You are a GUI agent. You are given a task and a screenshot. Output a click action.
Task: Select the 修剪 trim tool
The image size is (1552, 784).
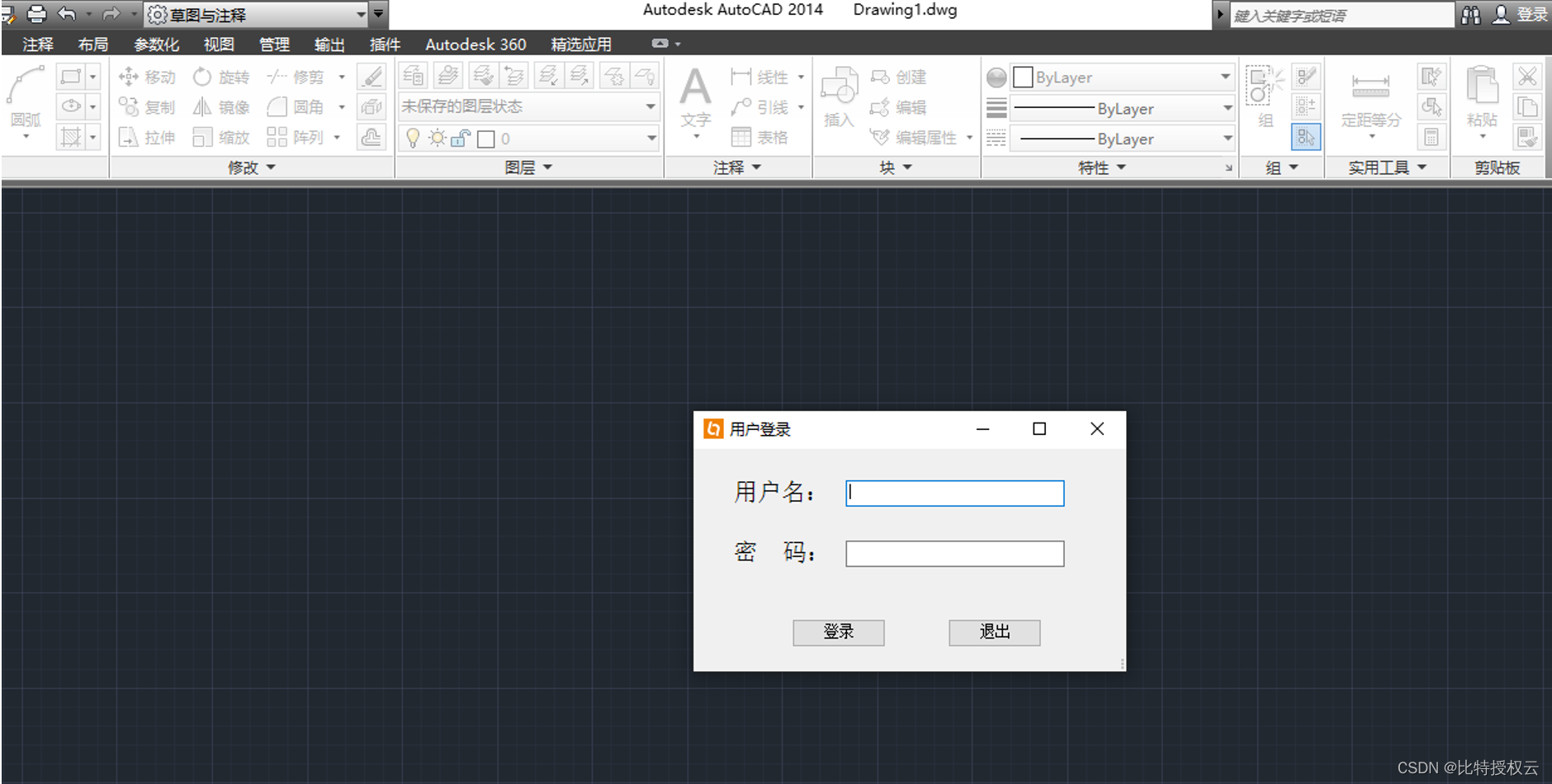point(295,77)
